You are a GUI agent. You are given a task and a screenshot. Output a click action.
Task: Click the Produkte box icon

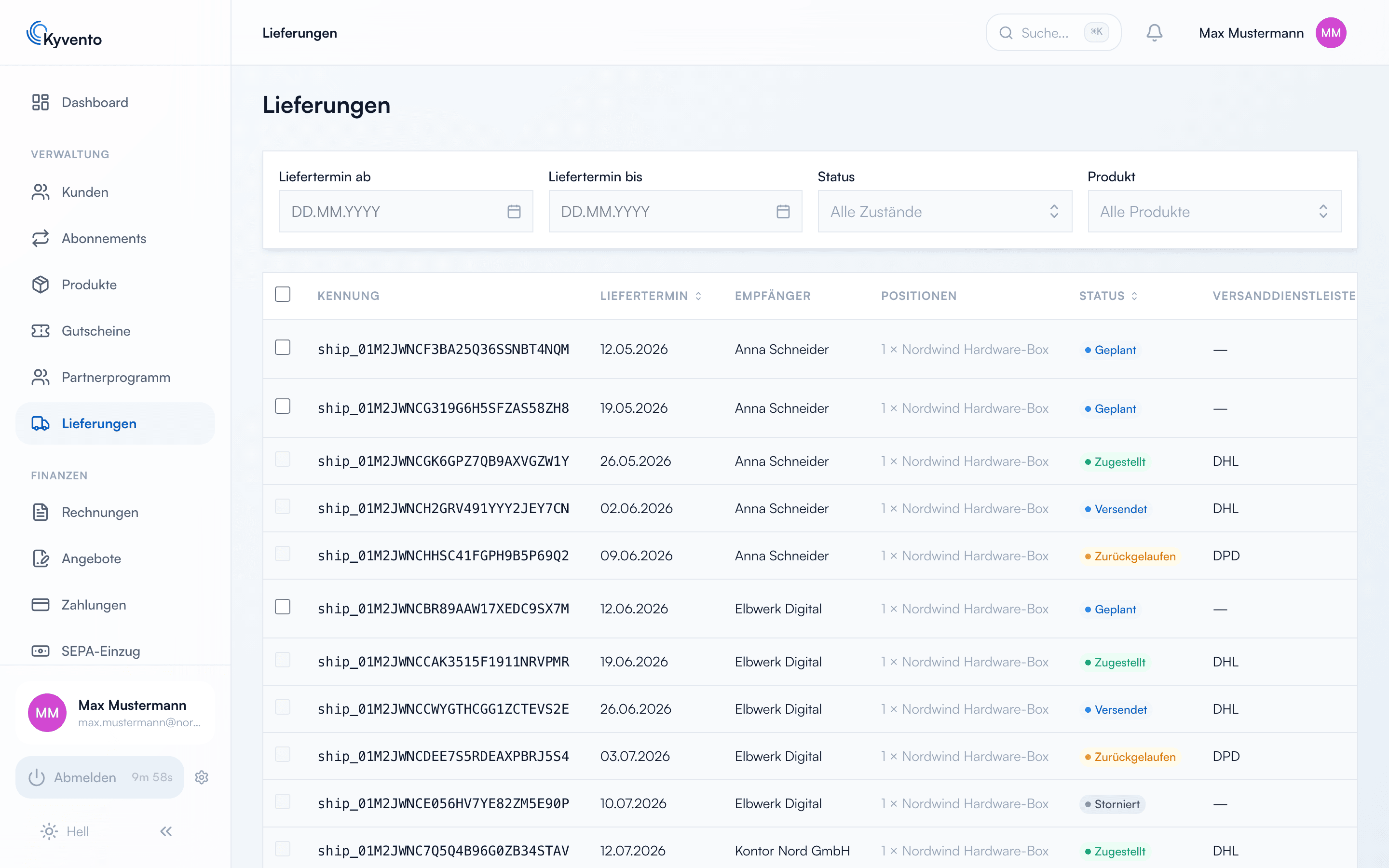[40, 285]
